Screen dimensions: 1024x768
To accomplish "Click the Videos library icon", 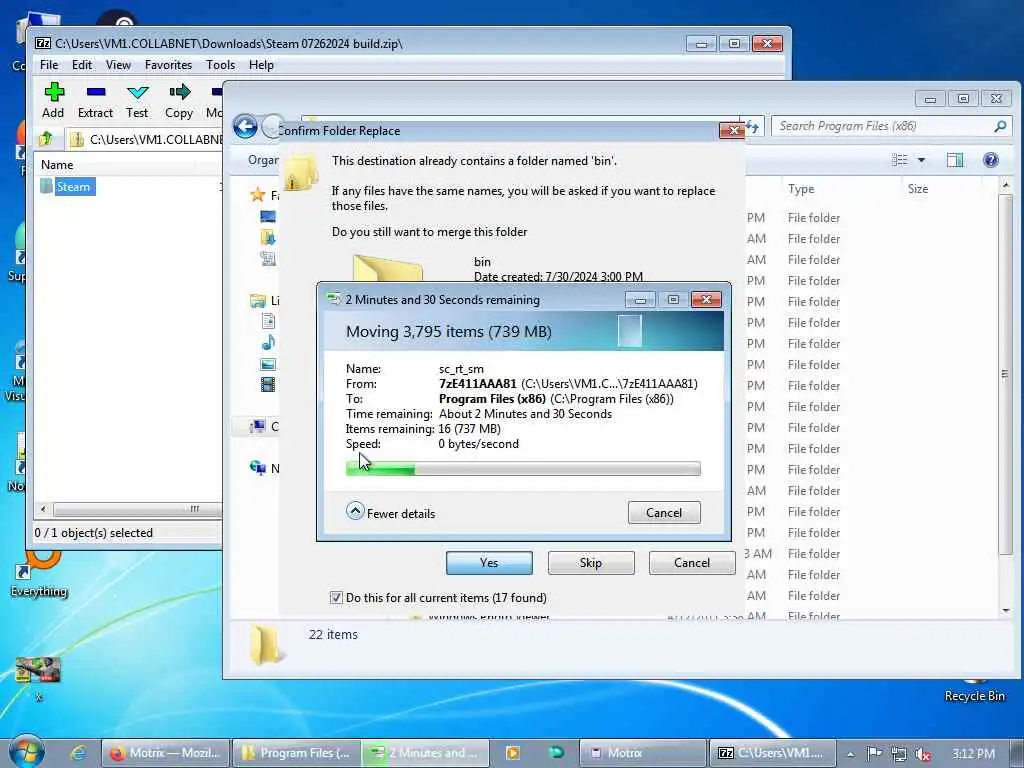I will point(268,385).
